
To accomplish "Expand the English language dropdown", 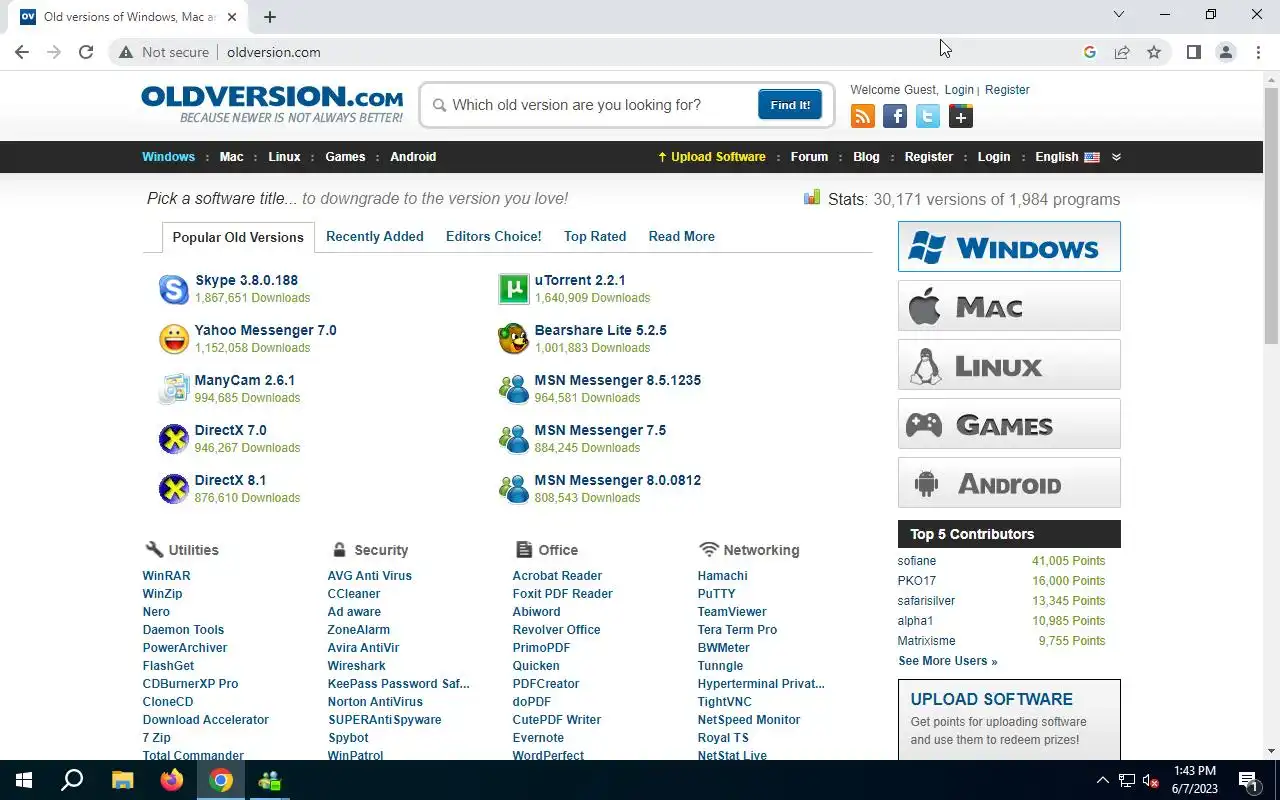I will pos(1067,157).
